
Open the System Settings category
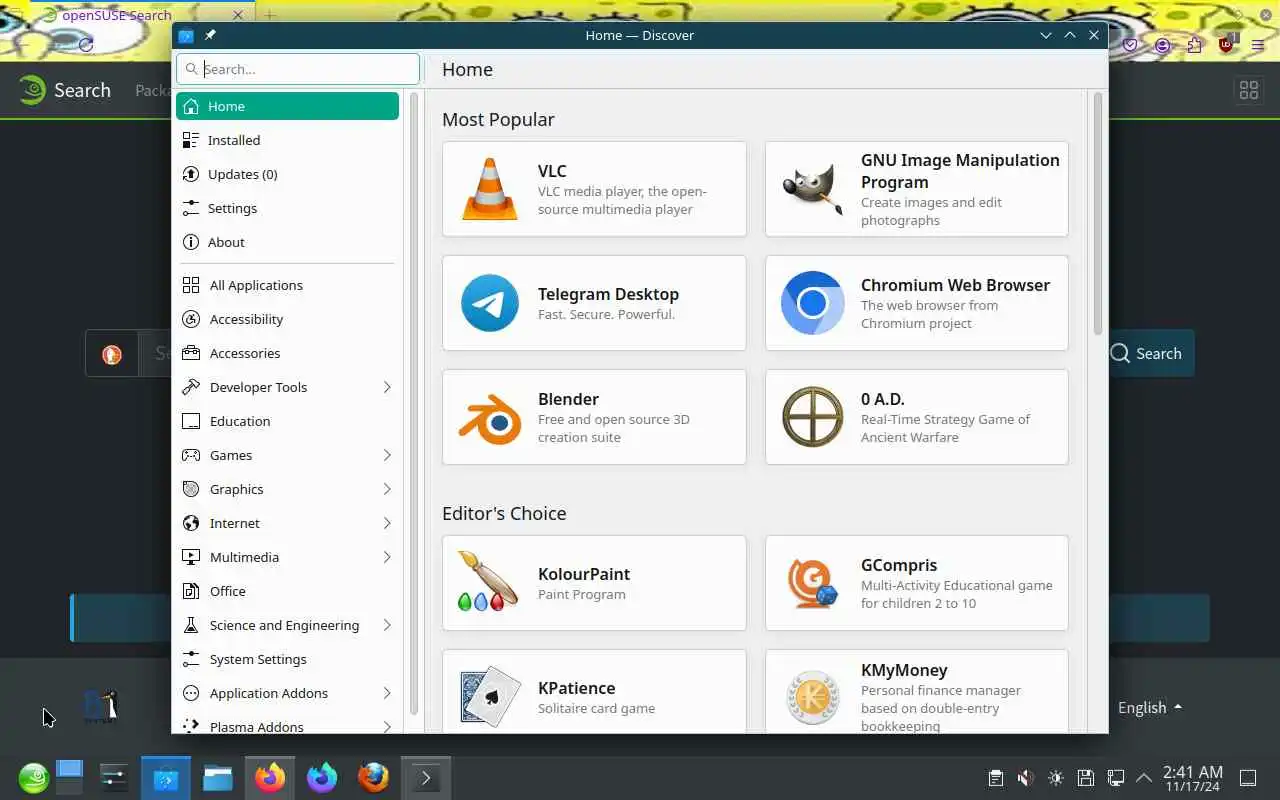tap(288, 659)
